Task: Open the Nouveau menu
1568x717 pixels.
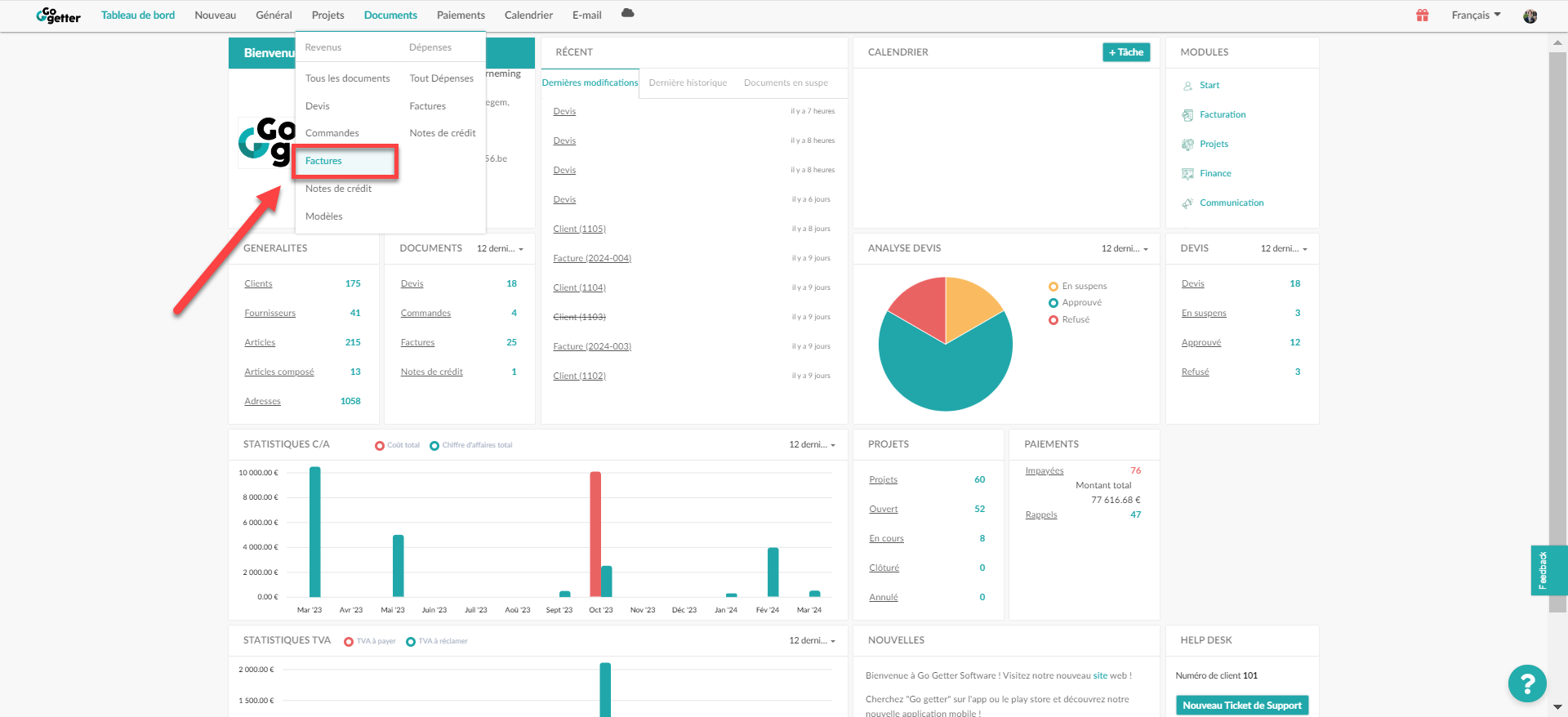Action: [215, 16]
